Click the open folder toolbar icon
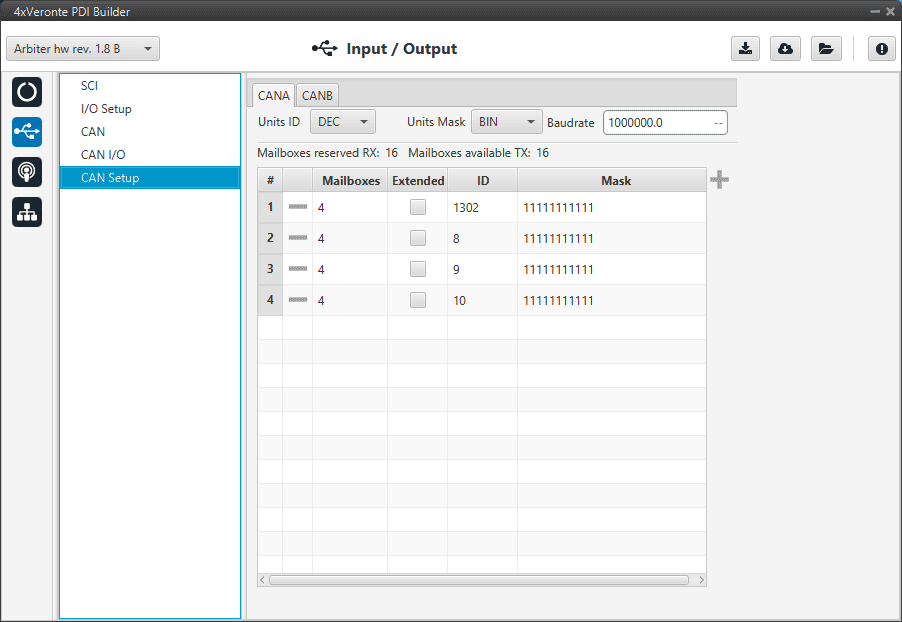This screenshot has height=622, width=902. (826, 49)
